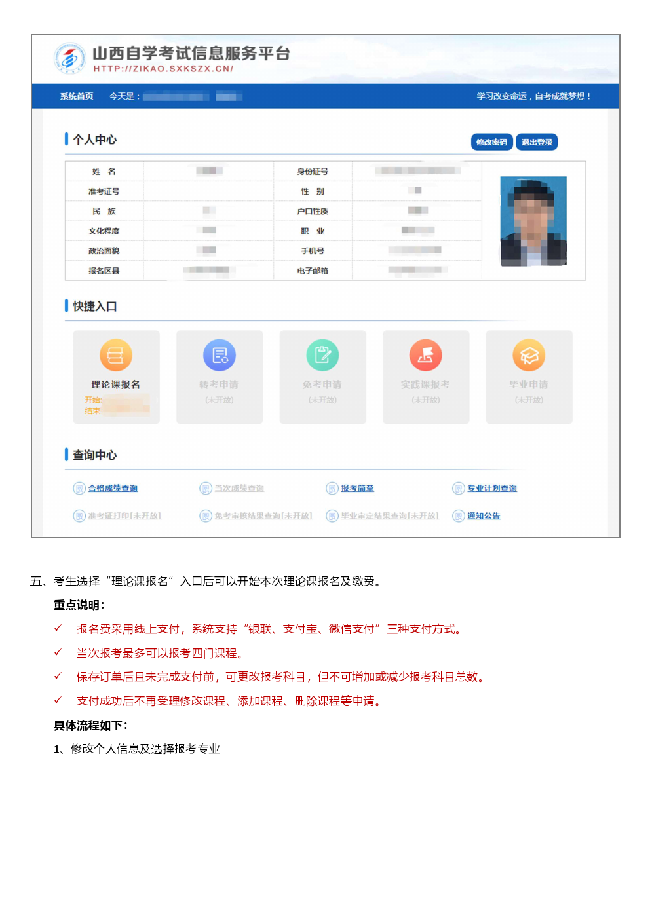Open the 报考简章 link
The width and height of the screenshot is (650, 919).
tap(357, 488)
